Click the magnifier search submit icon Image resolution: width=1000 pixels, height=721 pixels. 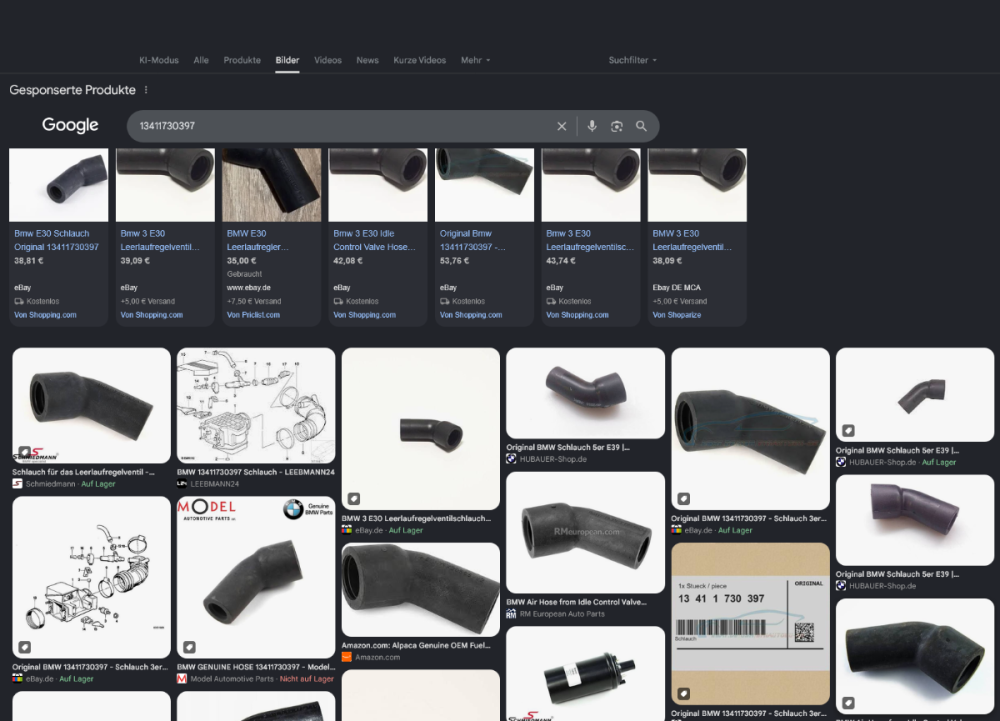pos(641,126)
